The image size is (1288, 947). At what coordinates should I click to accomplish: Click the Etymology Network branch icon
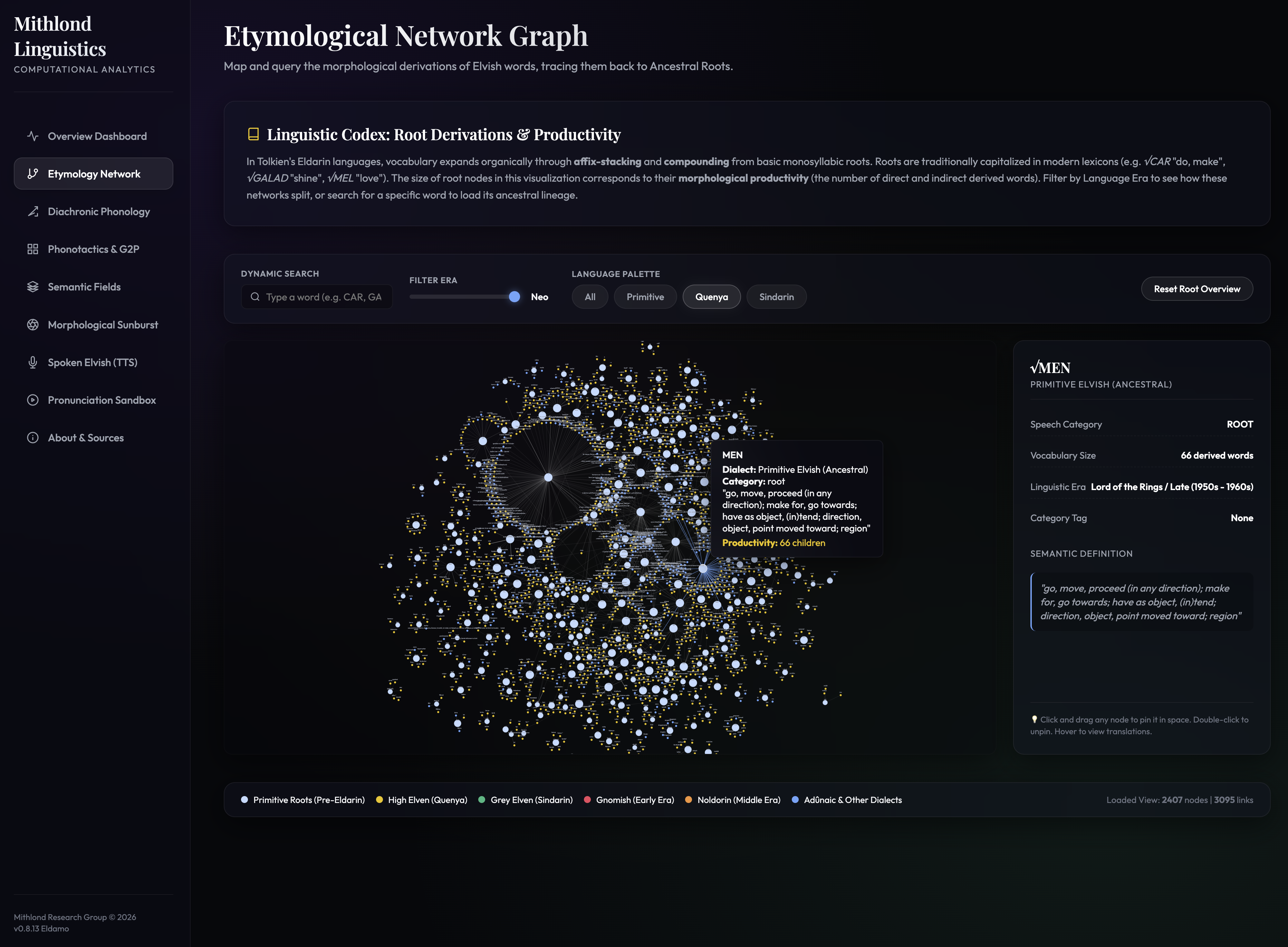[x=33, y=174]
